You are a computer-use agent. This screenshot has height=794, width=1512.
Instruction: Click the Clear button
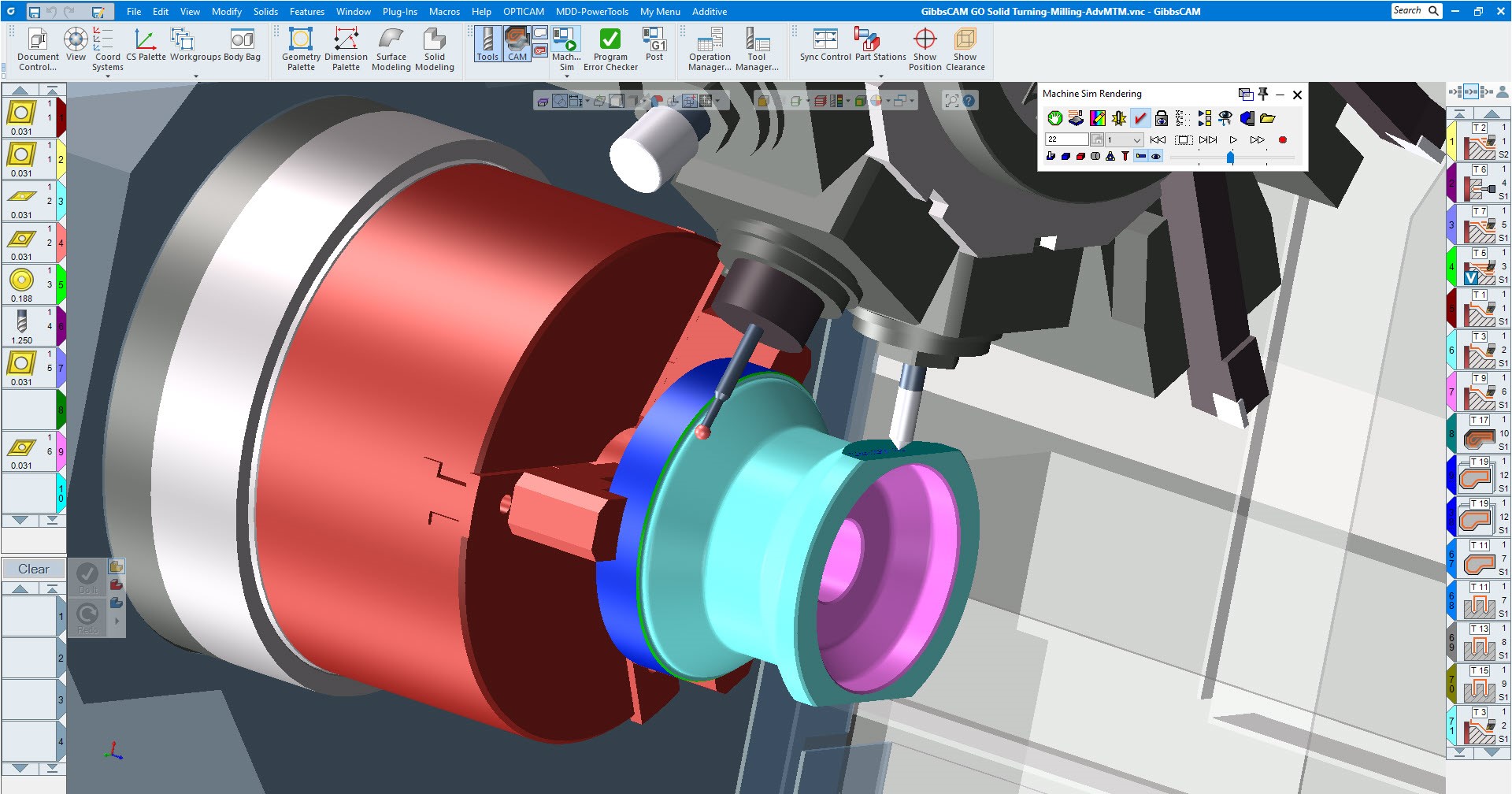33,569
